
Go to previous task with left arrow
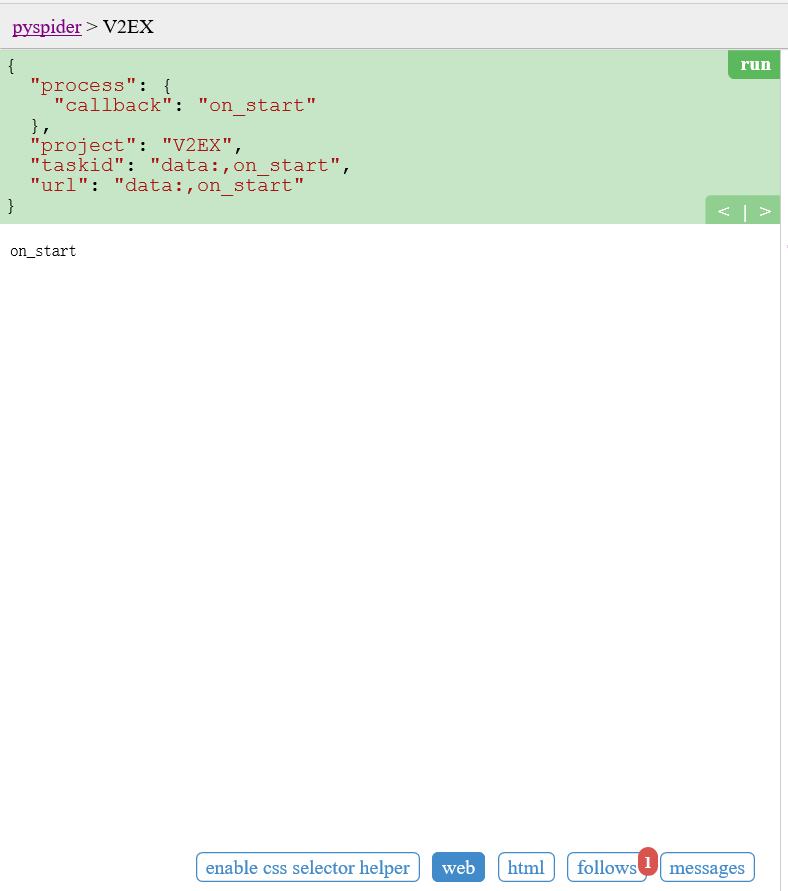[x=723, y=211]
